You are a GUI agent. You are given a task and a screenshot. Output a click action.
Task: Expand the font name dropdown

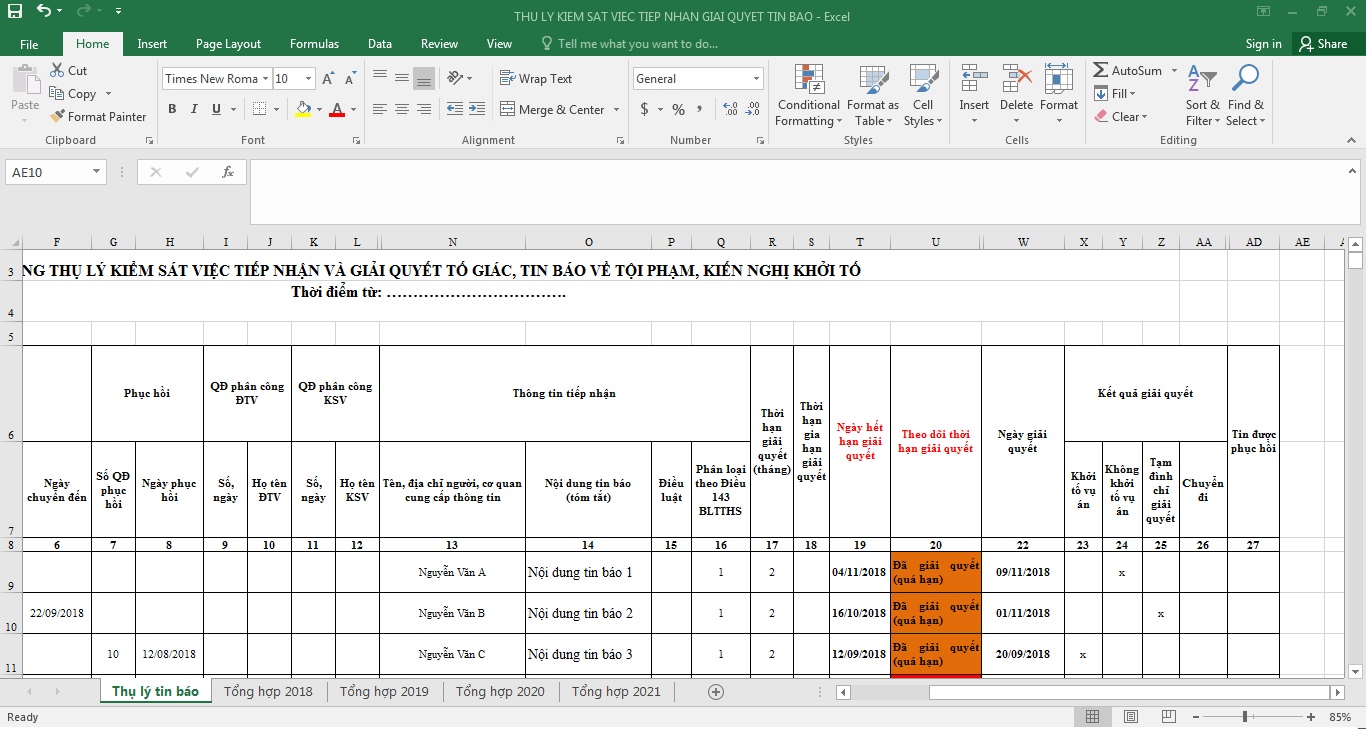tap(265, 79)
